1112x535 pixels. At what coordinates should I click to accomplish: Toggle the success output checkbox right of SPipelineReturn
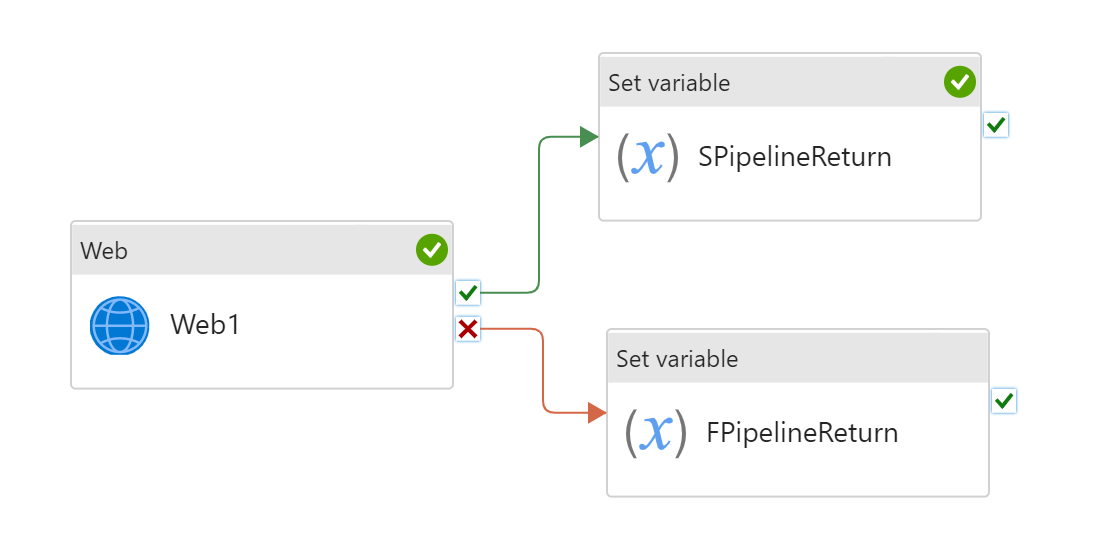coord(996,125)
